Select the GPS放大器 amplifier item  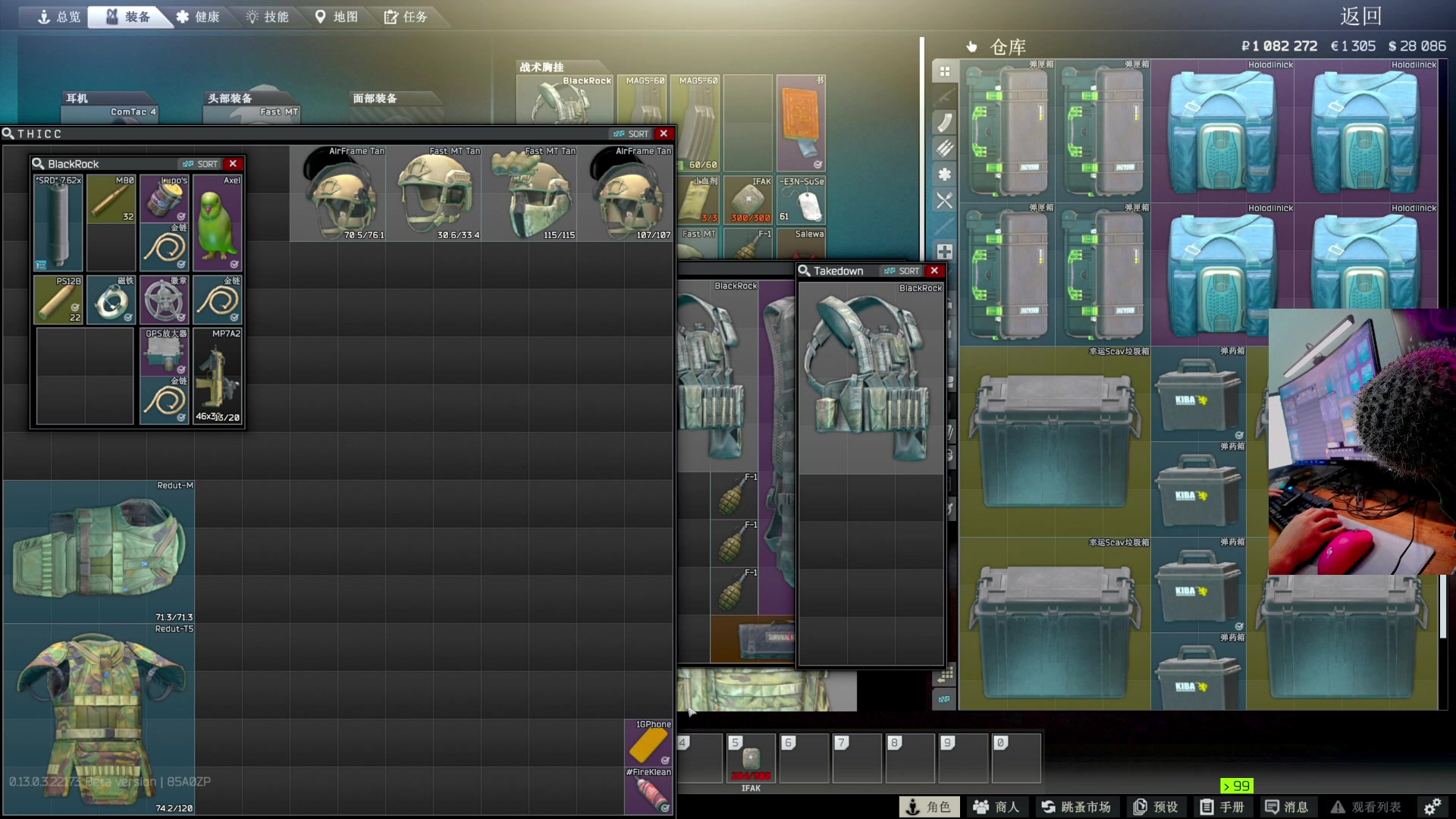(x=164, y=351)
